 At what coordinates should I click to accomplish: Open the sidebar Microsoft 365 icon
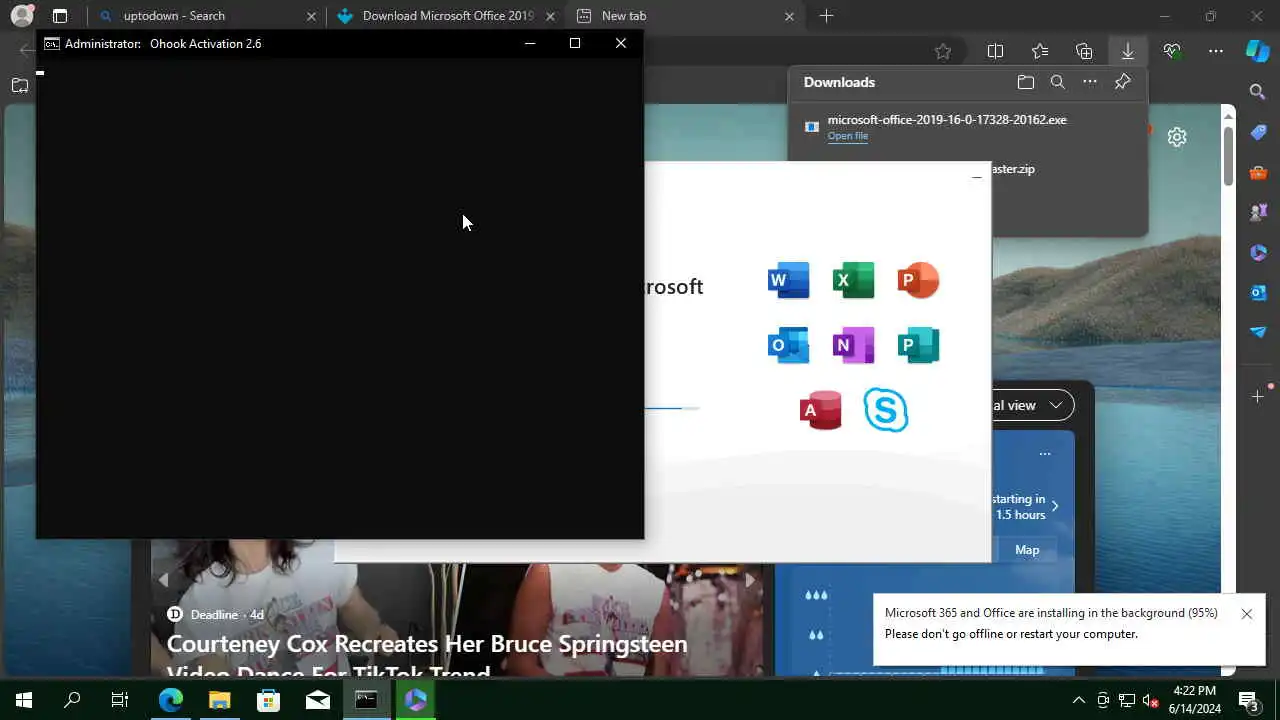(x=1258, y=252)
